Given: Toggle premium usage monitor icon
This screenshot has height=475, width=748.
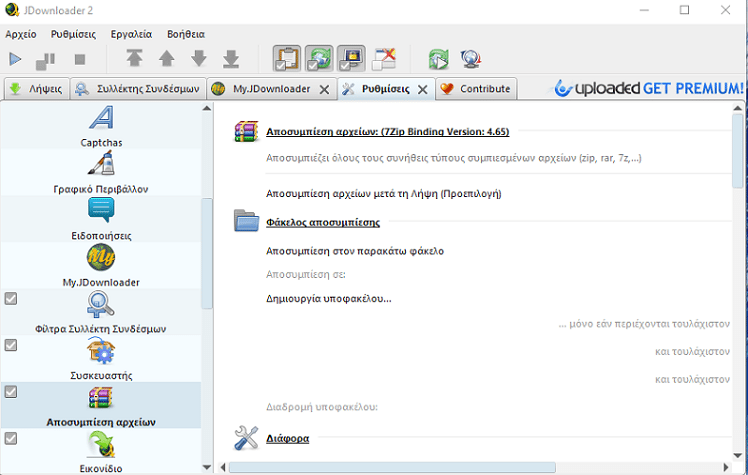Looking at the screenshot, I should click(x=351, y=58).
